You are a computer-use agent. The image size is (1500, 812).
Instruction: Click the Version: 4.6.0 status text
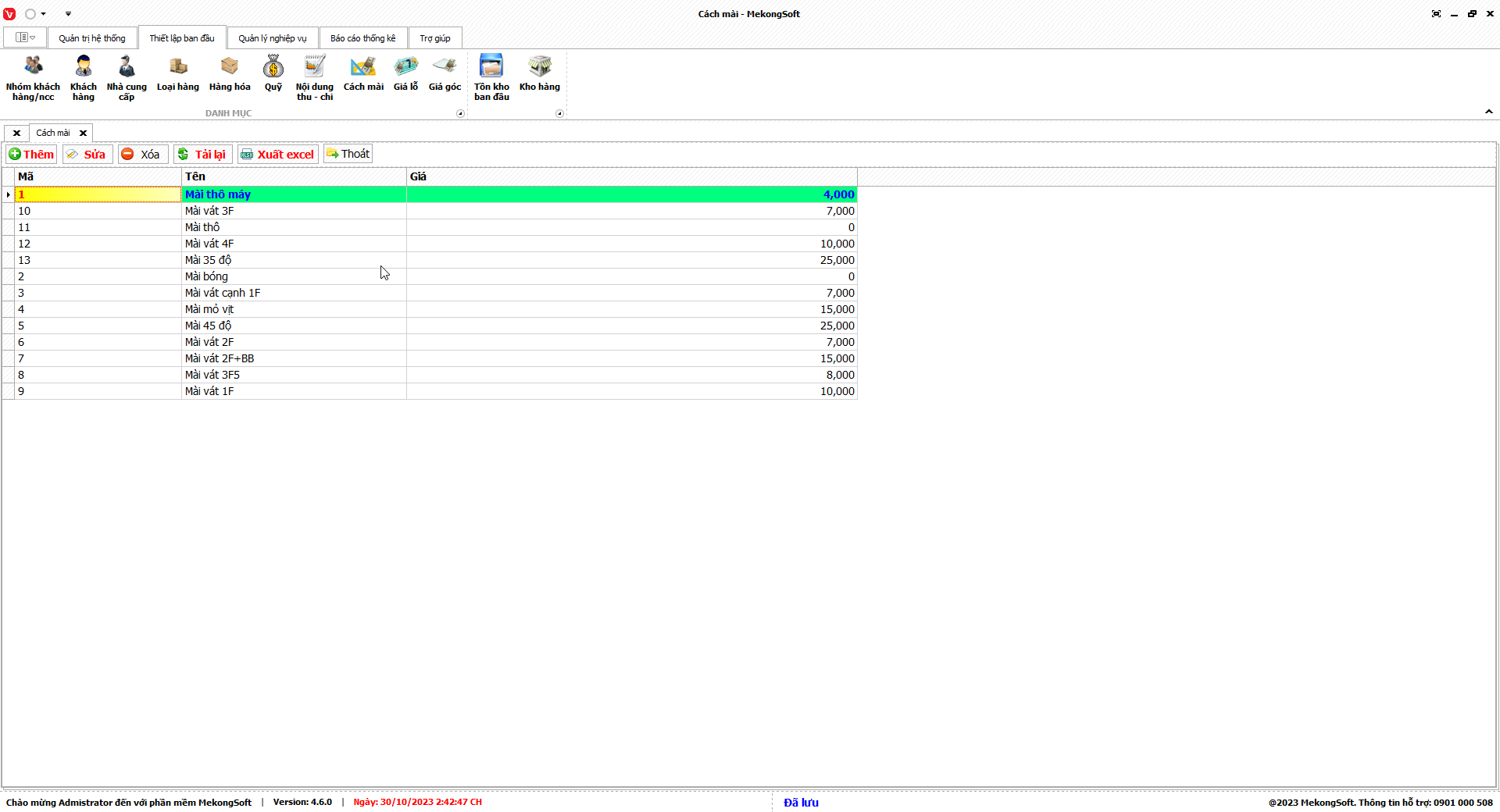coord(302,802)
